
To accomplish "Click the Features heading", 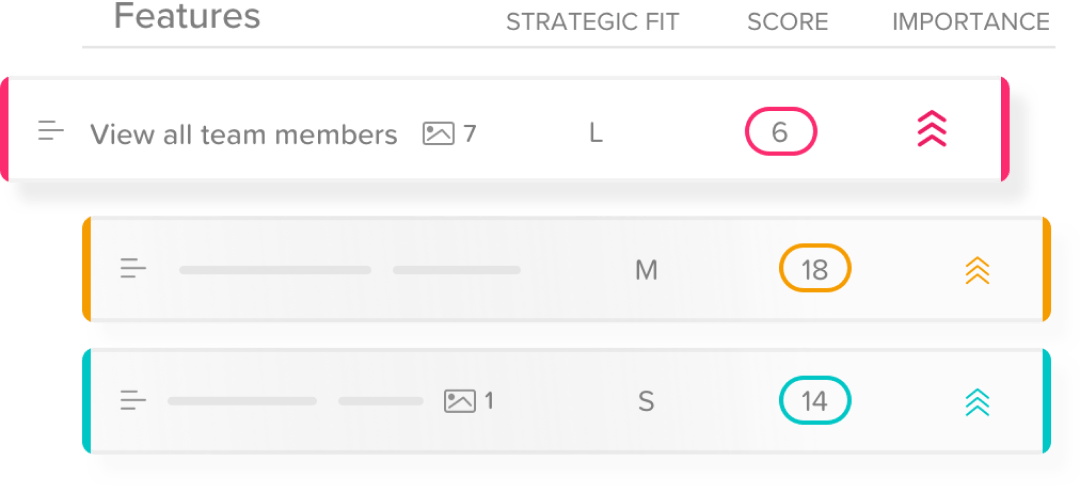I will 187,16.
